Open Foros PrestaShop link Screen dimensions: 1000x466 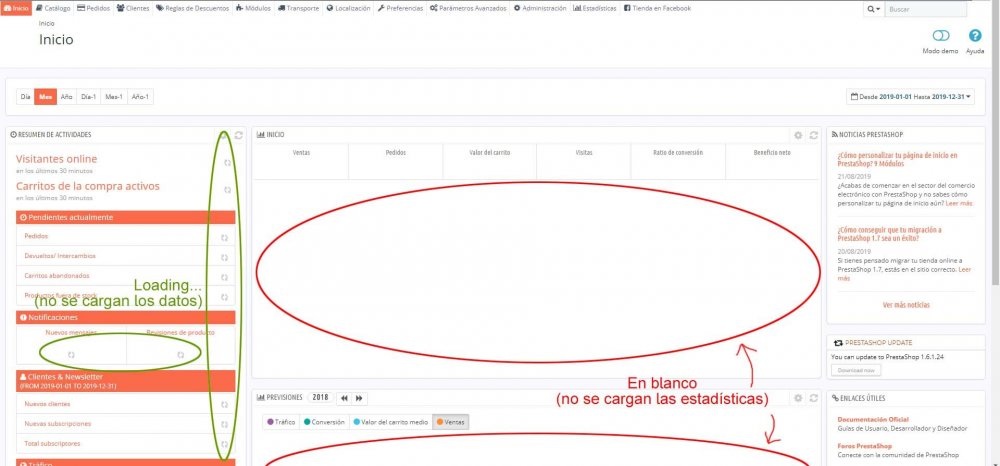(x=865, y=446)
